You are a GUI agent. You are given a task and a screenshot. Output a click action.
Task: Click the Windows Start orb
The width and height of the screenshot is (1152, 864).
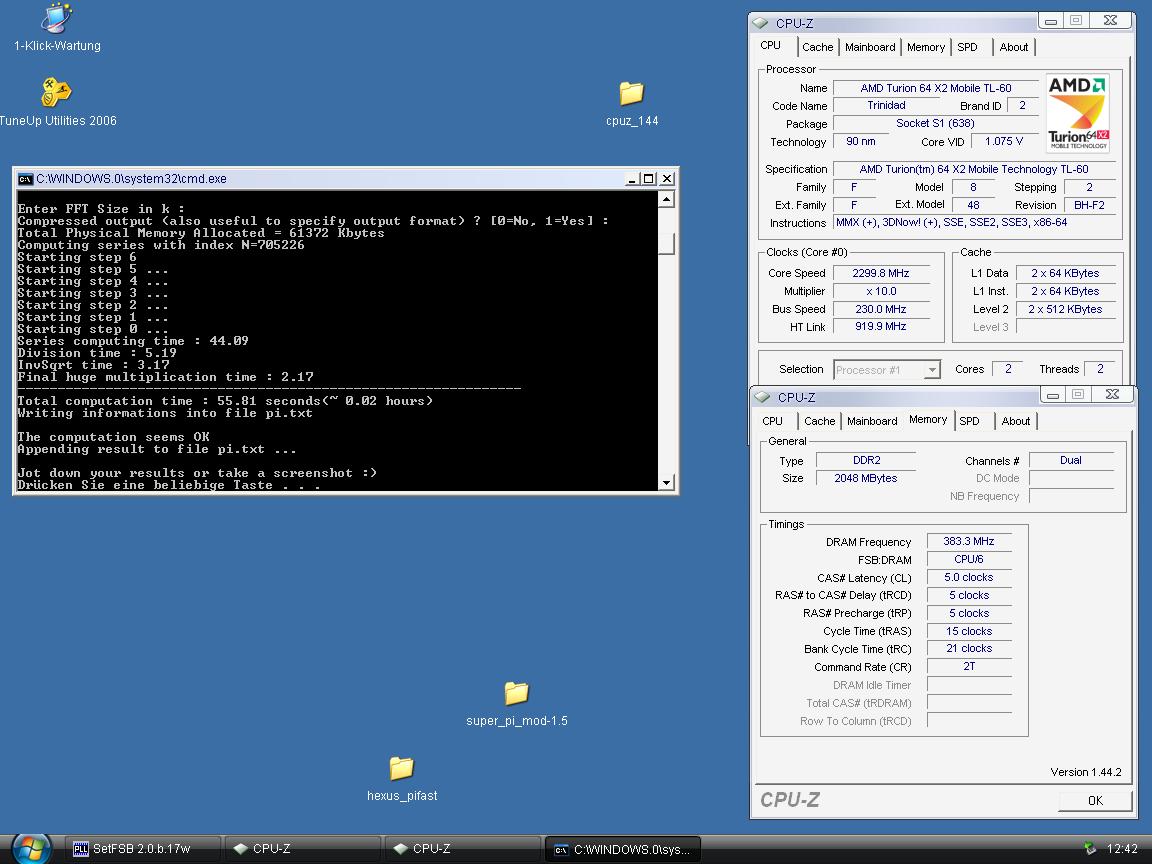coord(32,849)
